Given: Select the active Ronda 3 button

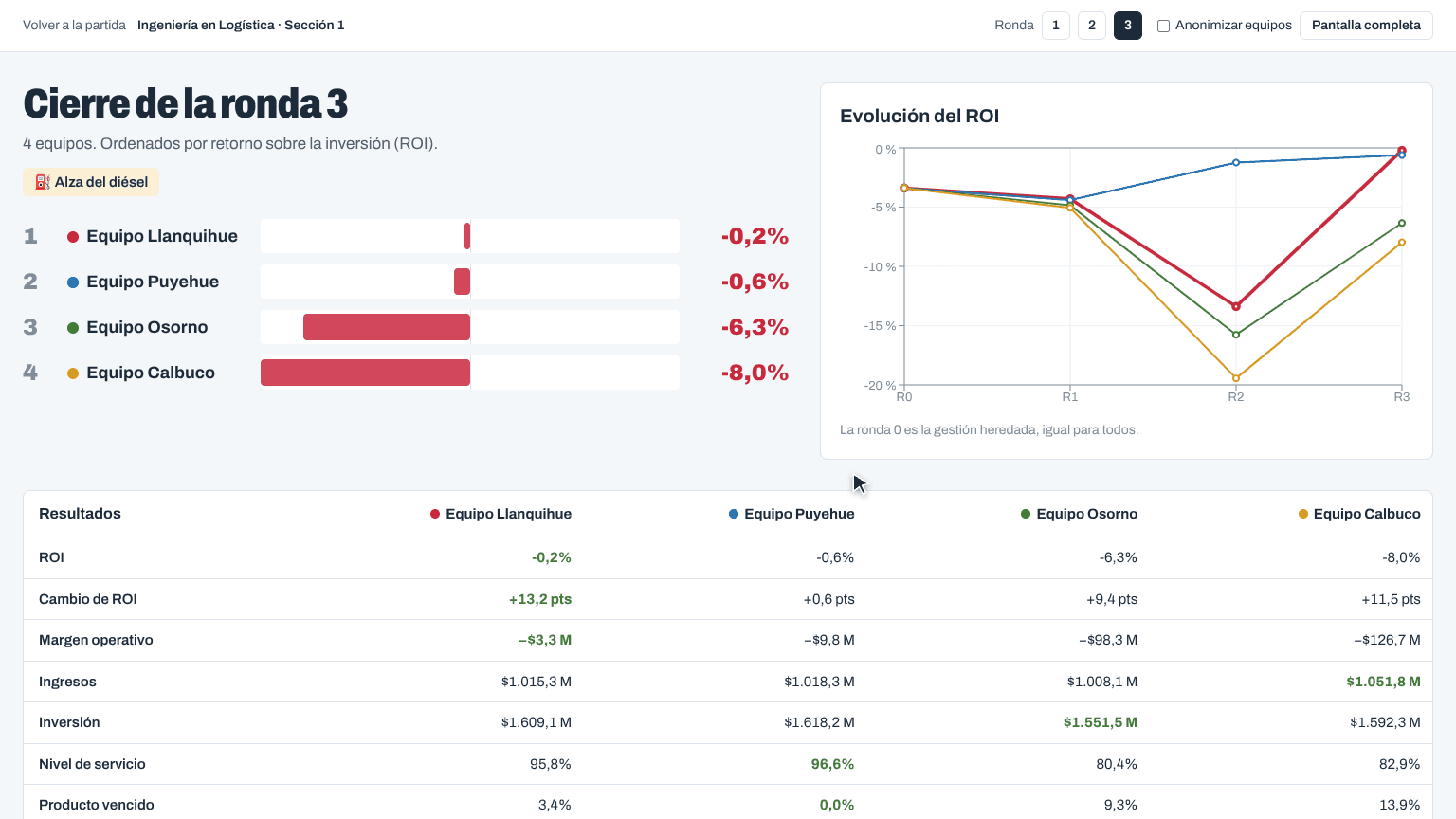Looking at the screenshot, I should [1128, 26].
